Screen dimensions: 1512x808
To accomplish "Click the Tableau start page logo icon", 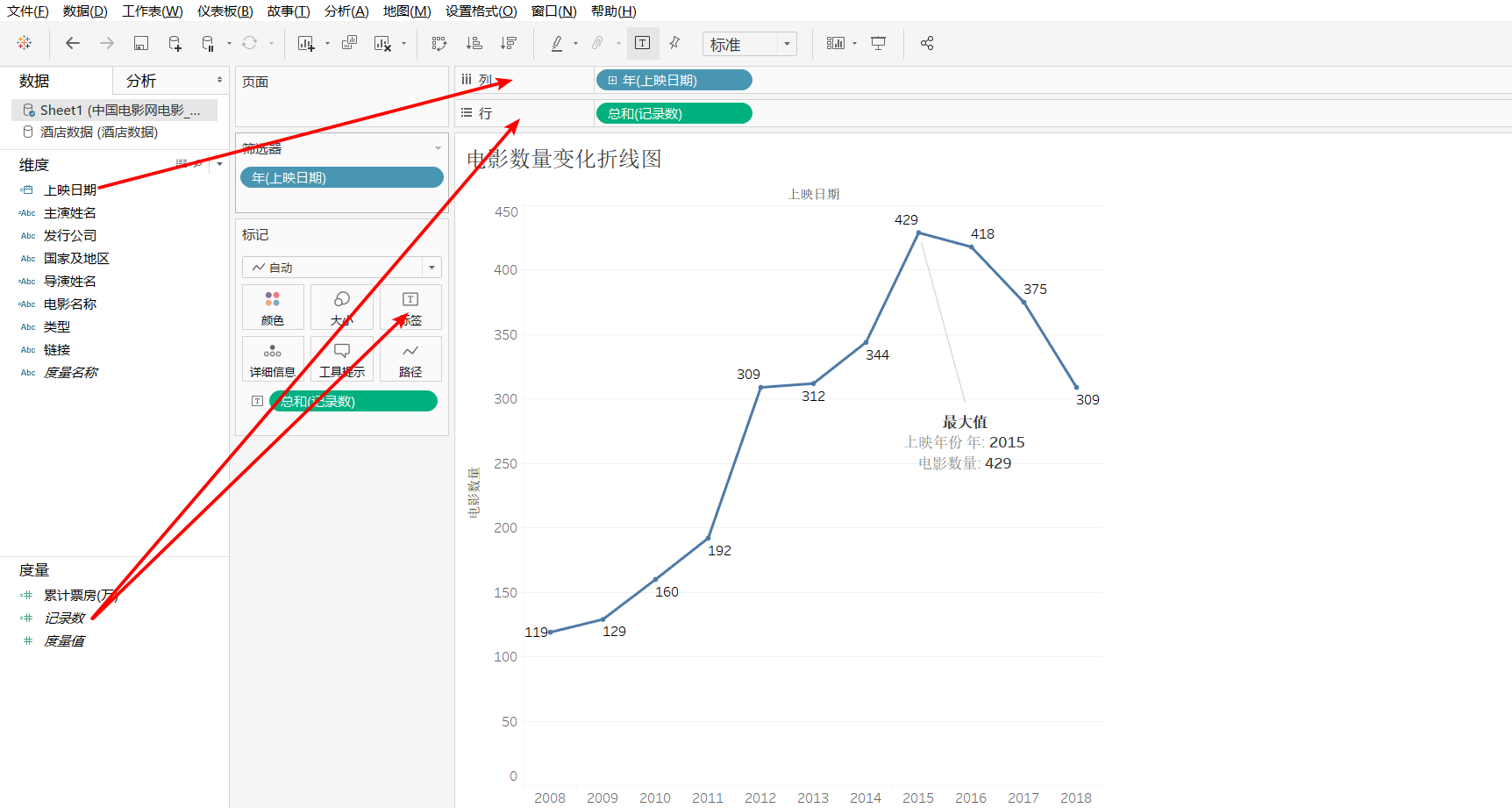I will pos(24,43).
